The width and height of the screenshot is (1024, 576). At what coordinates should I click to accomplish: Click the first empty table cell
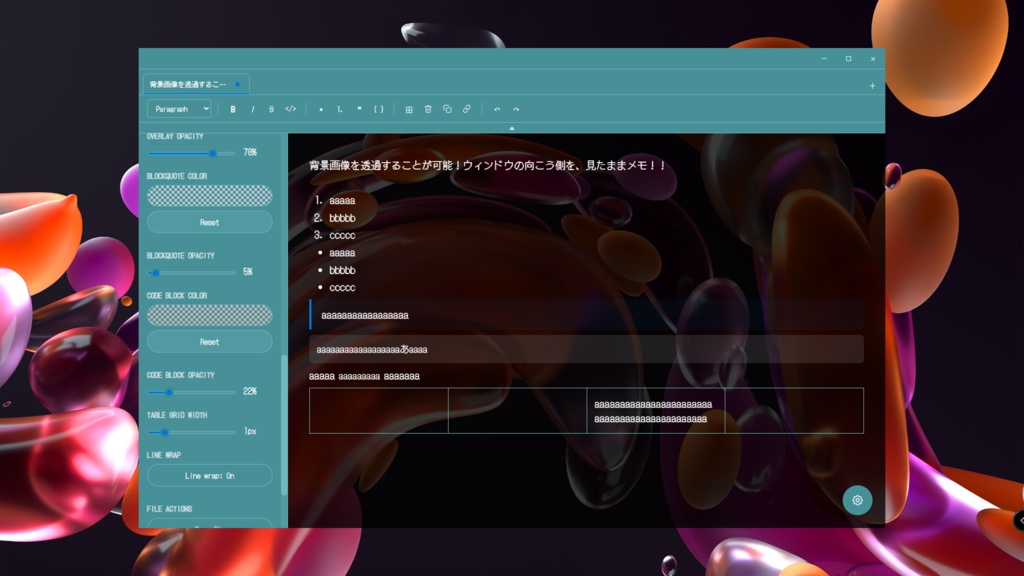coord(379,411)
